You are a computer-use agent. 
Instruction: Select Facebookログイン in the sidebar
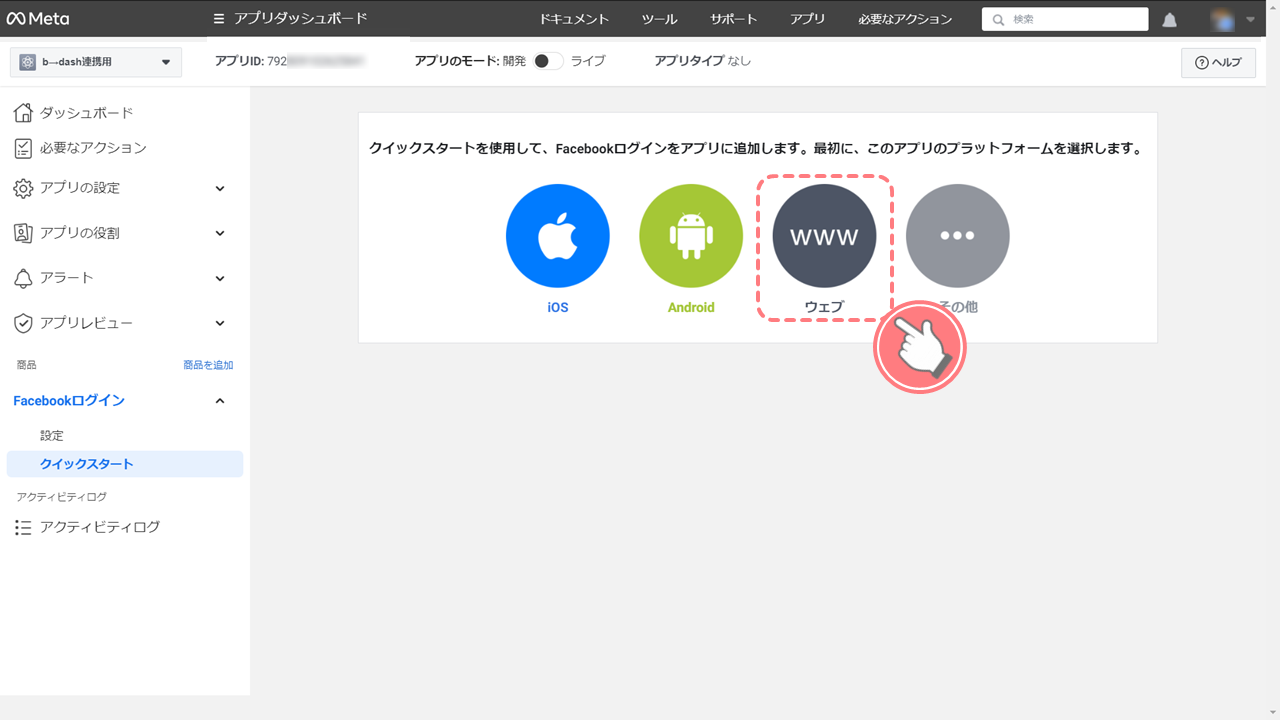[69, 401]
